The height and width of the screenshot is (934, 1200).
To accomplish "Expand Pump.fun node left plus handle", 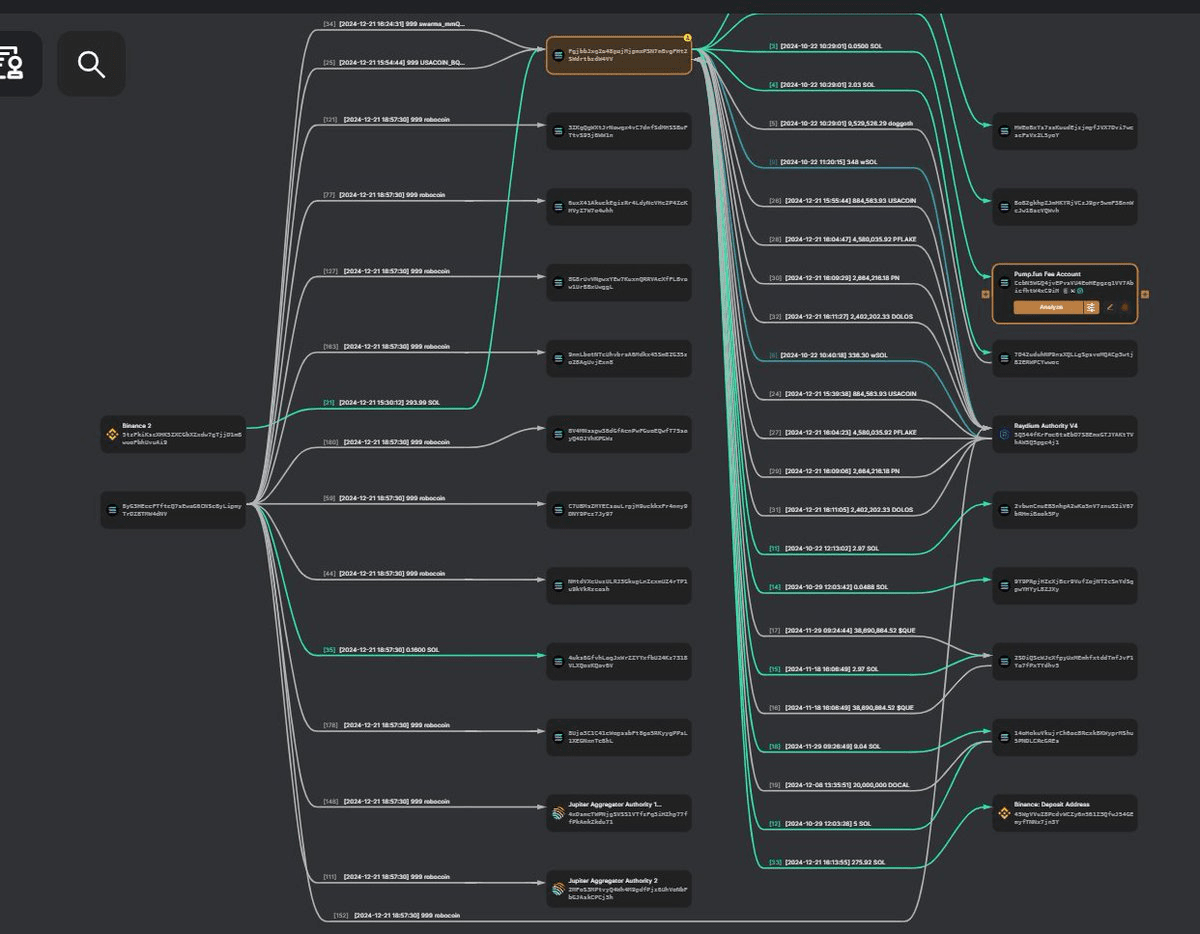I will pyautogui.click(x=986, y=294).
